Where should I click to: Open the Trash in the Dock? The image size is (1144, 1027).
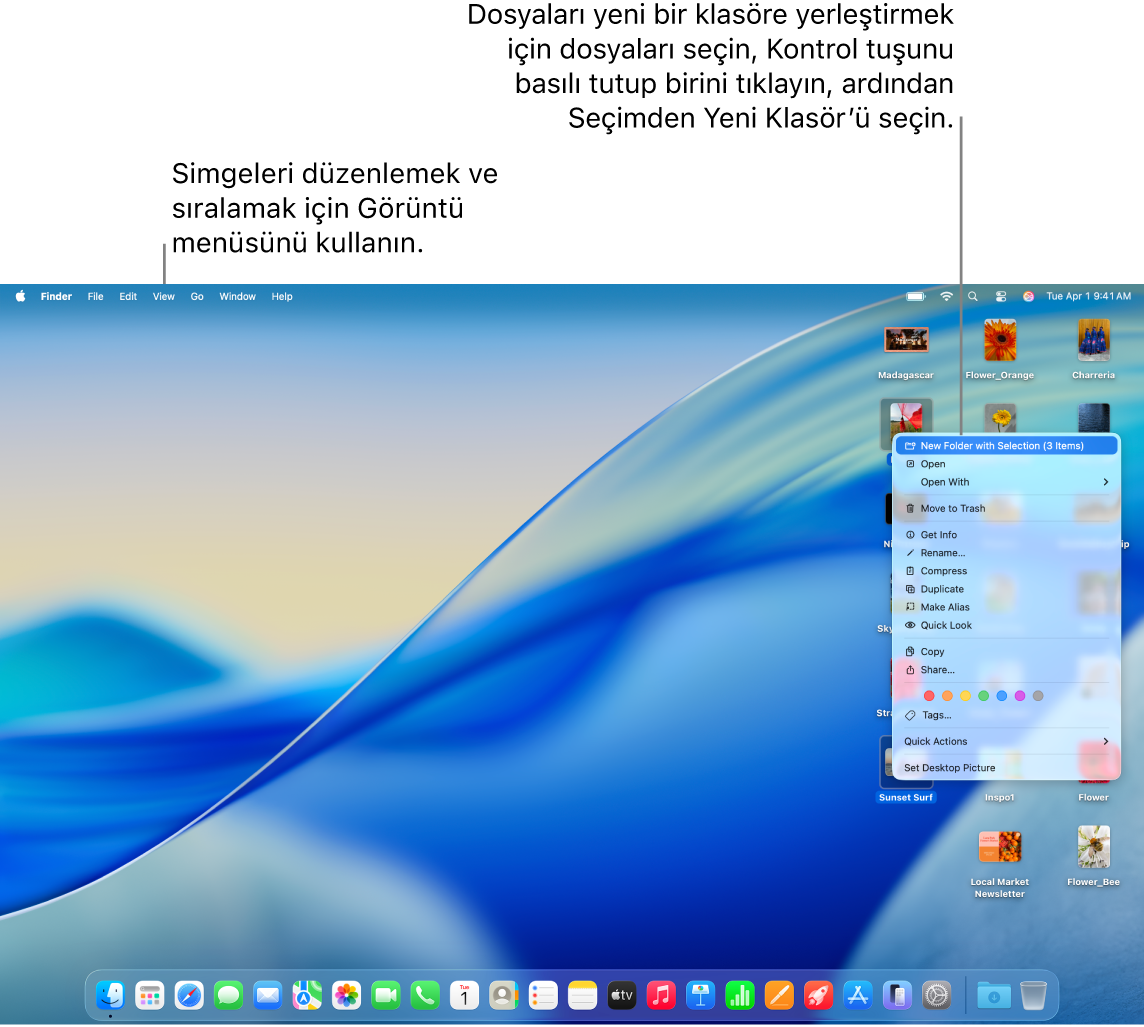pyautogui.click(x=1033, y=996)
